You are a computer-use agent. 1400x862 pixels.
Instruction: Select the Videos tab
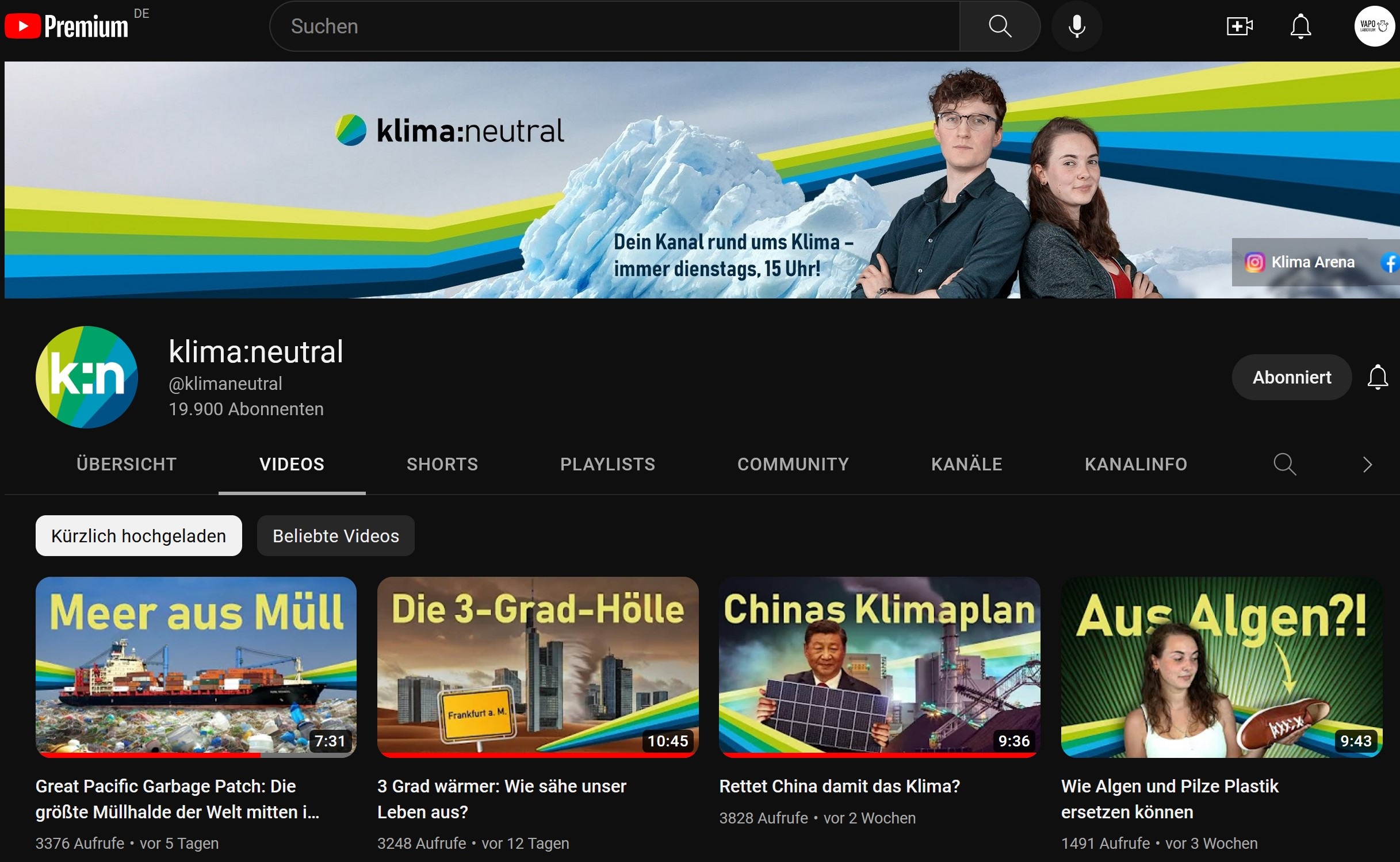292,464
